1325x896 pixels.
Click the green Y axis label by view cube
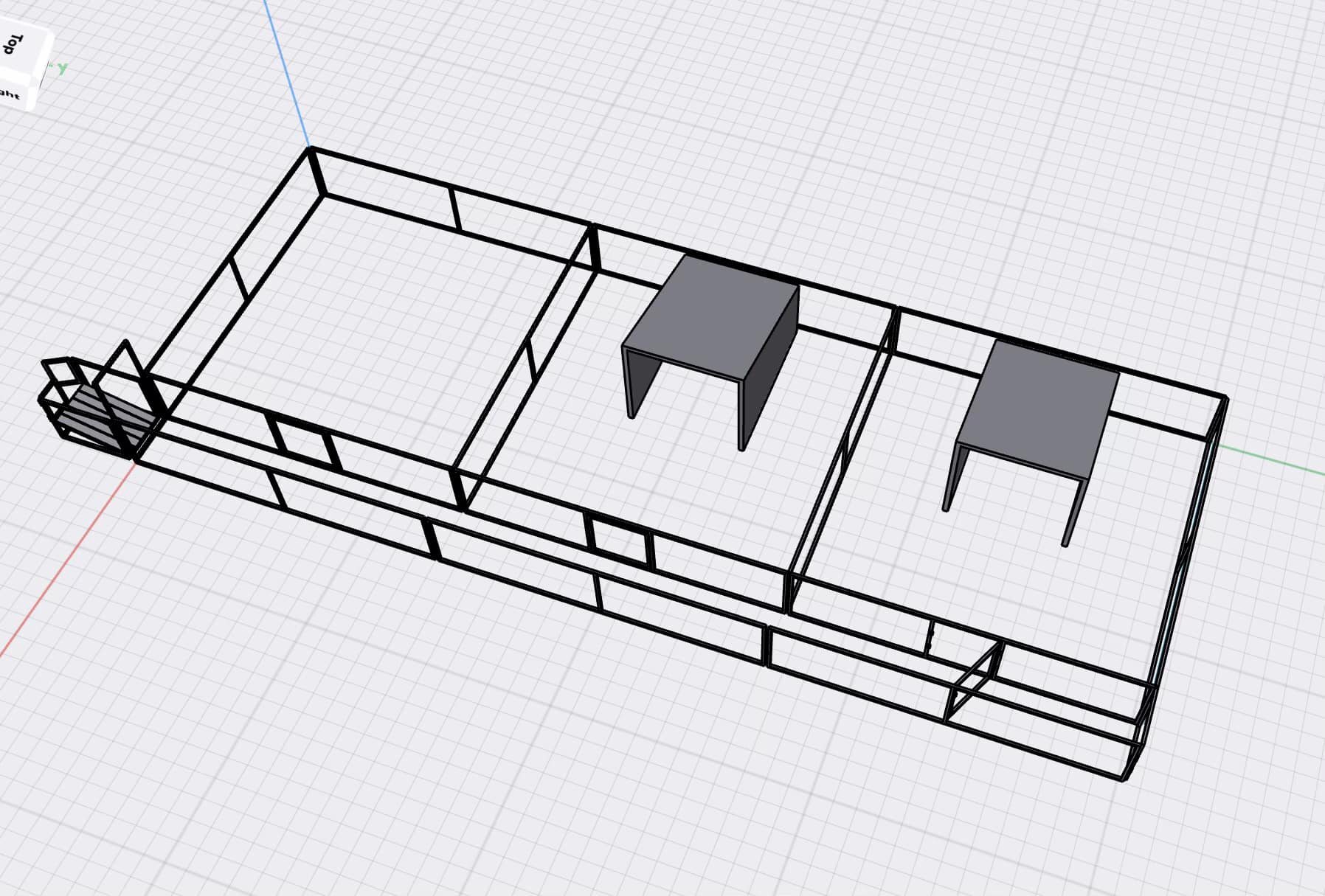point(62,69)
